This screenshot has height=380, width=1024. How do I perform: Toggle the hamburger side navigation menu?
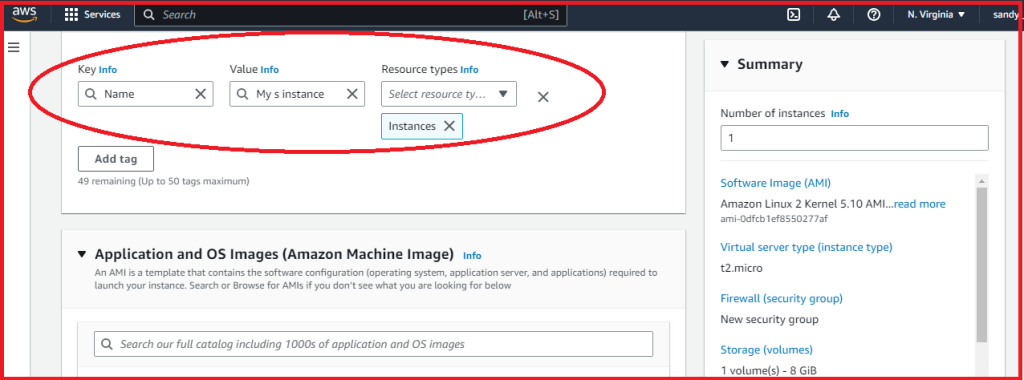click(14, 47)
